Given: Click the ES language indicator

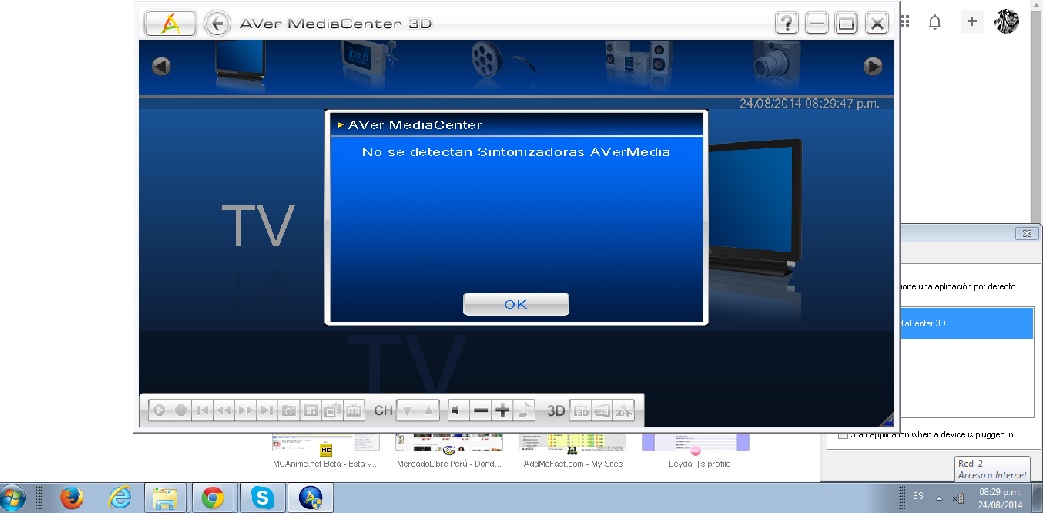Looking at the screenshot, I should (919, 496).
